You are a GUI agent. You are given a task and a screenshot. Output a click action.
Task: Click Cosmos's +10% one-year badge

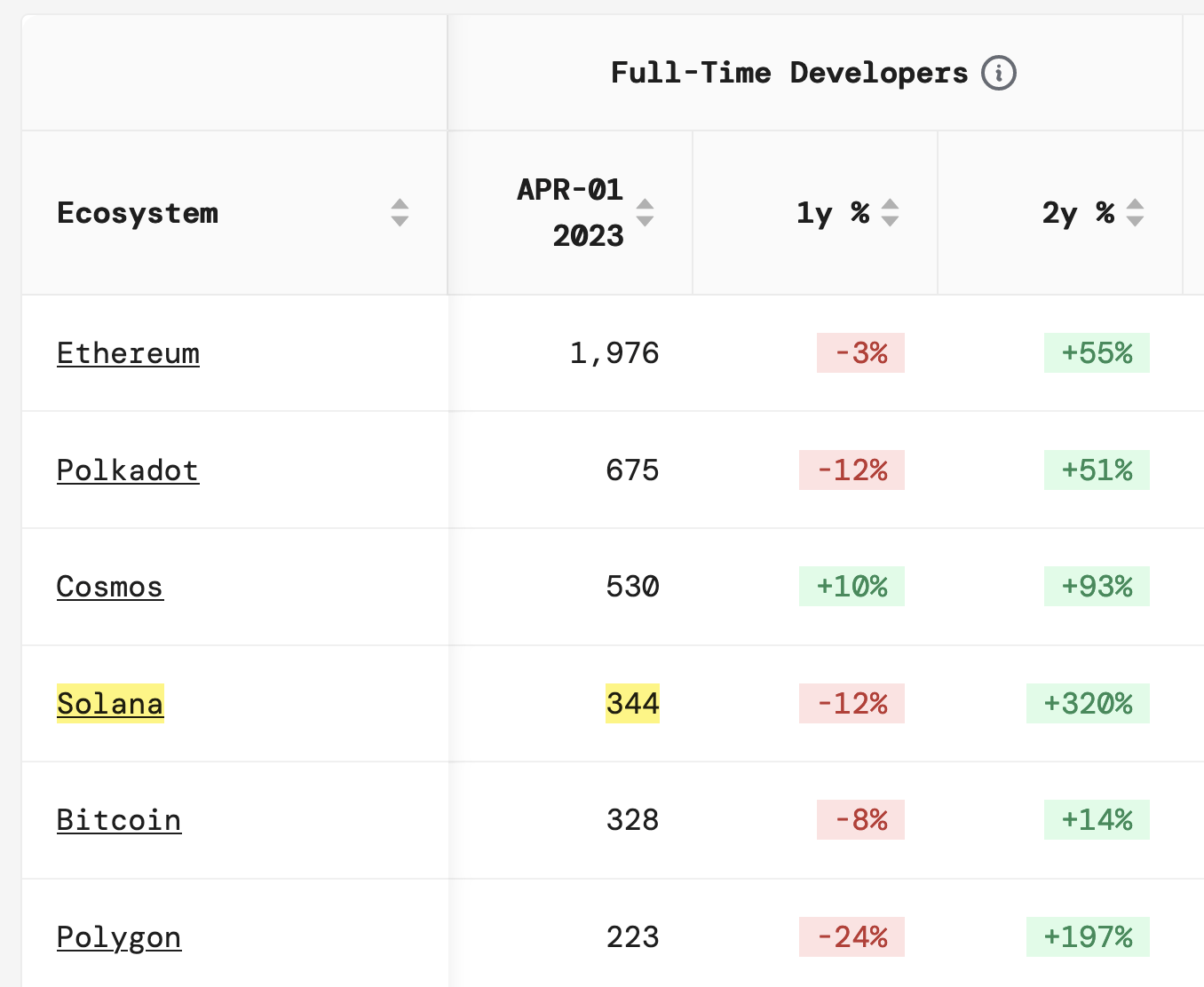click(x=852, y=587)
